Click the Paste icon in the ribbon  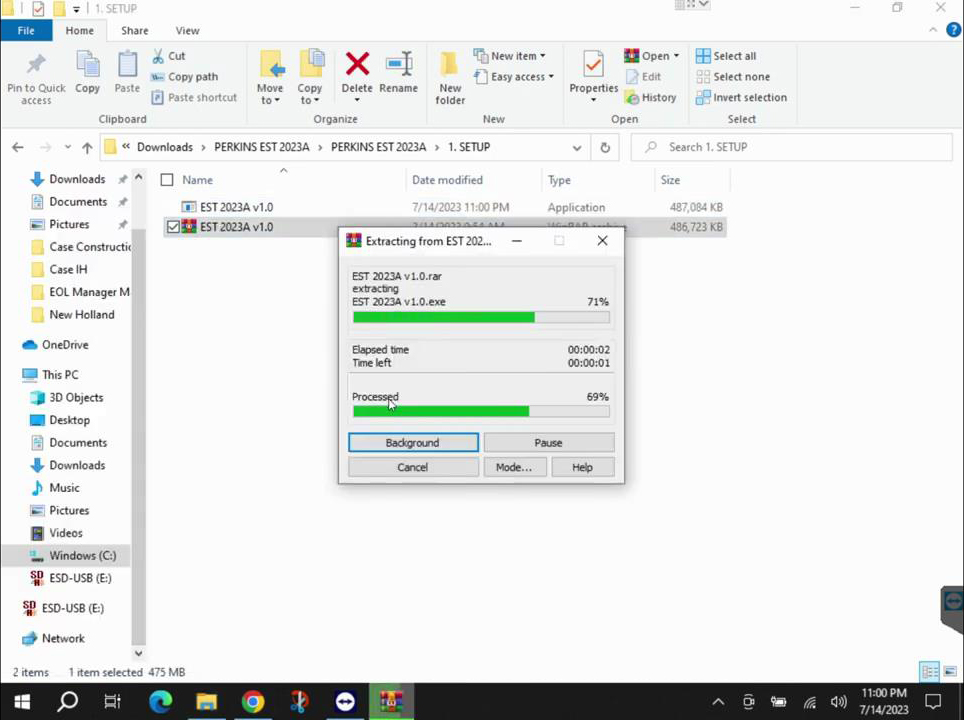[127, 73]
